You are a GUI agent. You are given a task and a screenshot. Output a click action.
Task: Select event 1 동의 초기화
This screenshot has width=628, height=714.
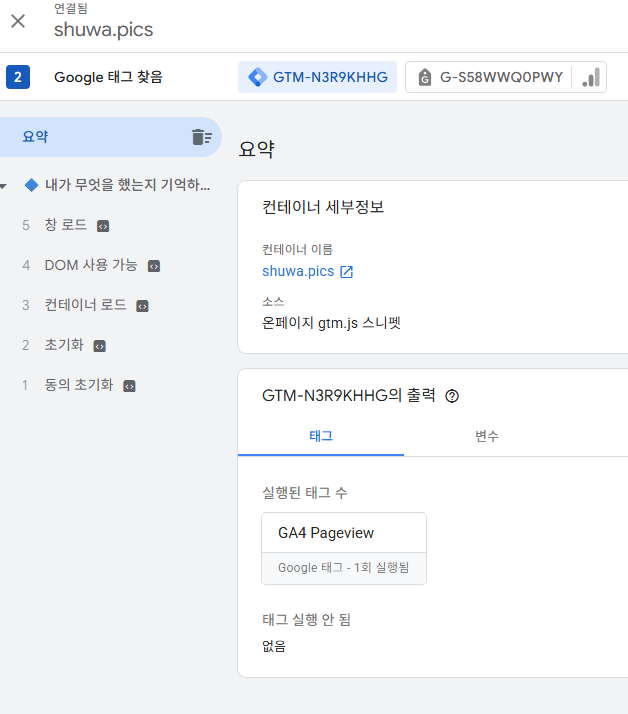click(x=78, y=385)
